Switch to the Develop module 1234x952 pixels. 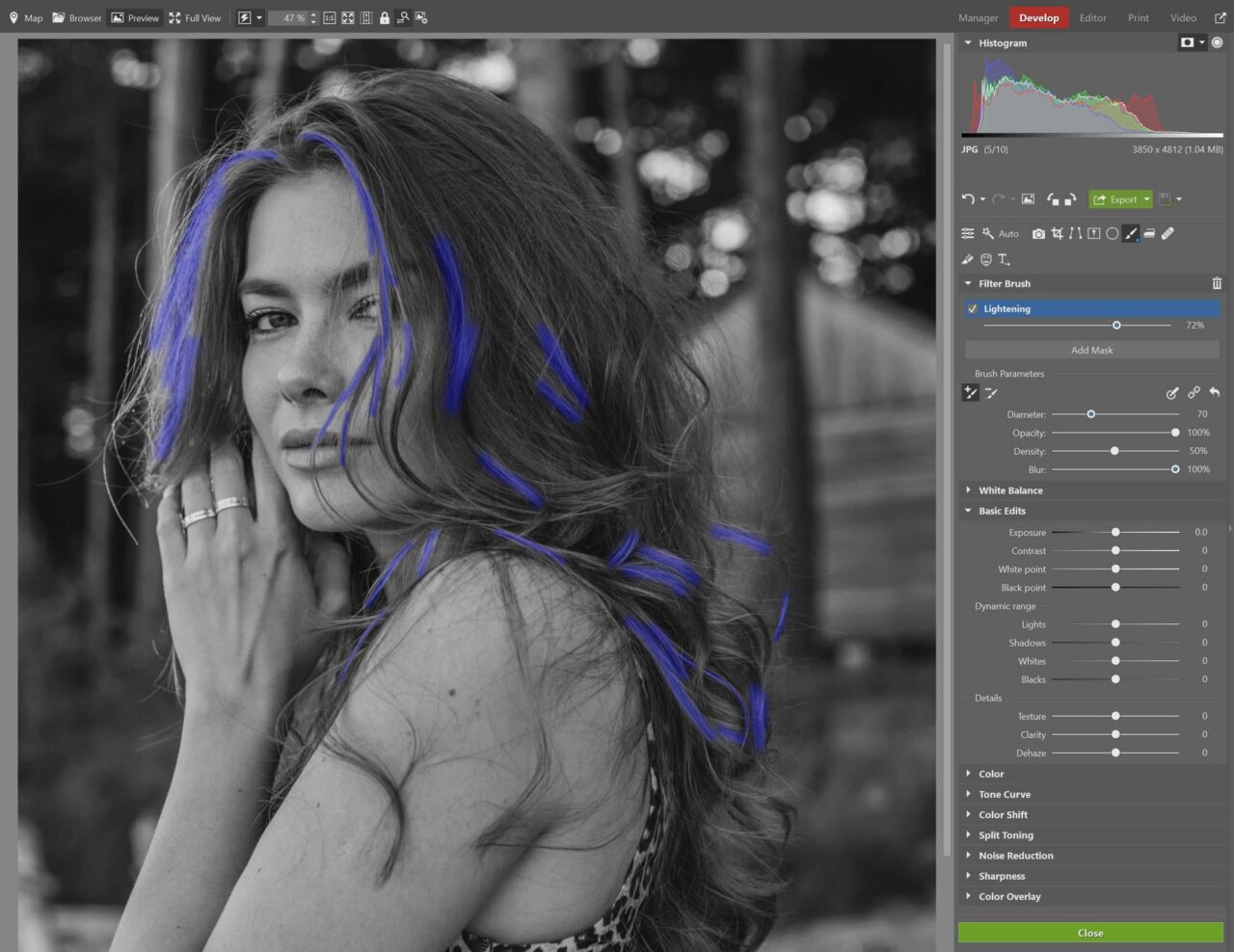[1038, 17]
